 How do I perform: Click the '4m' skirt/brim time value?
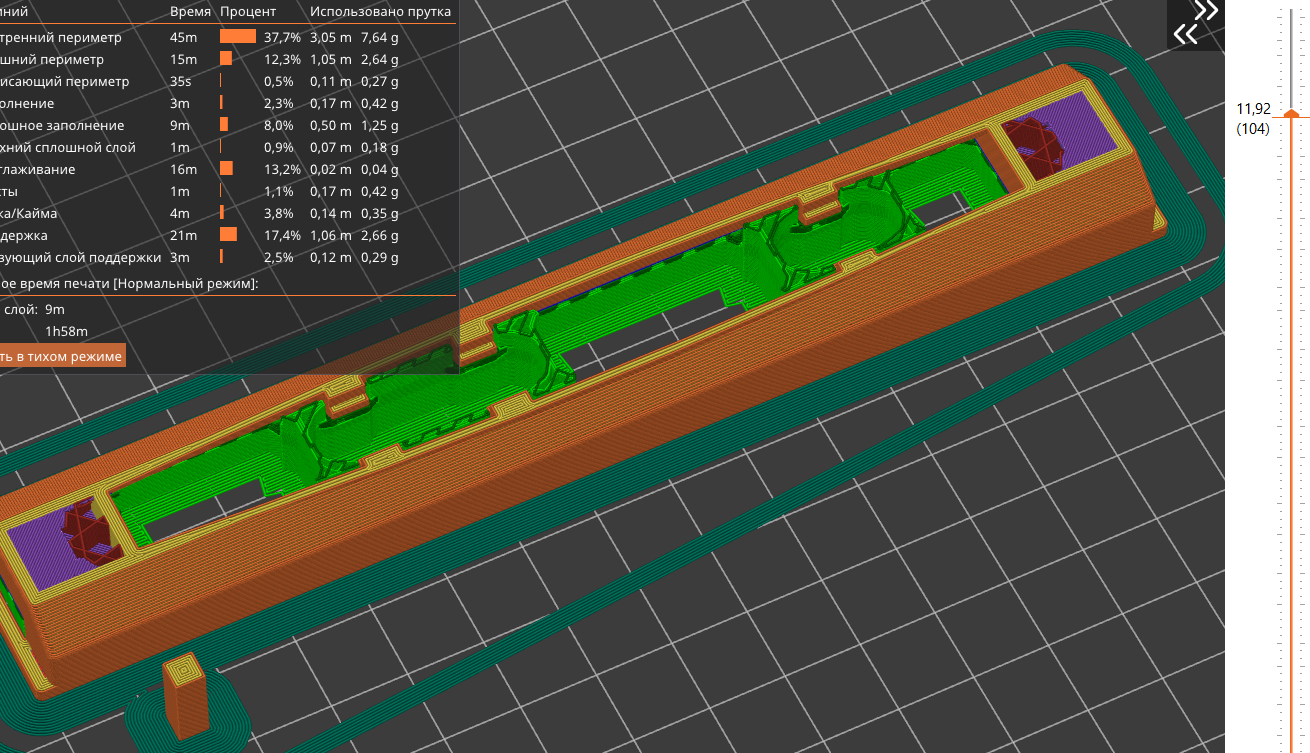pyautogui.click(x=180, y=213)
